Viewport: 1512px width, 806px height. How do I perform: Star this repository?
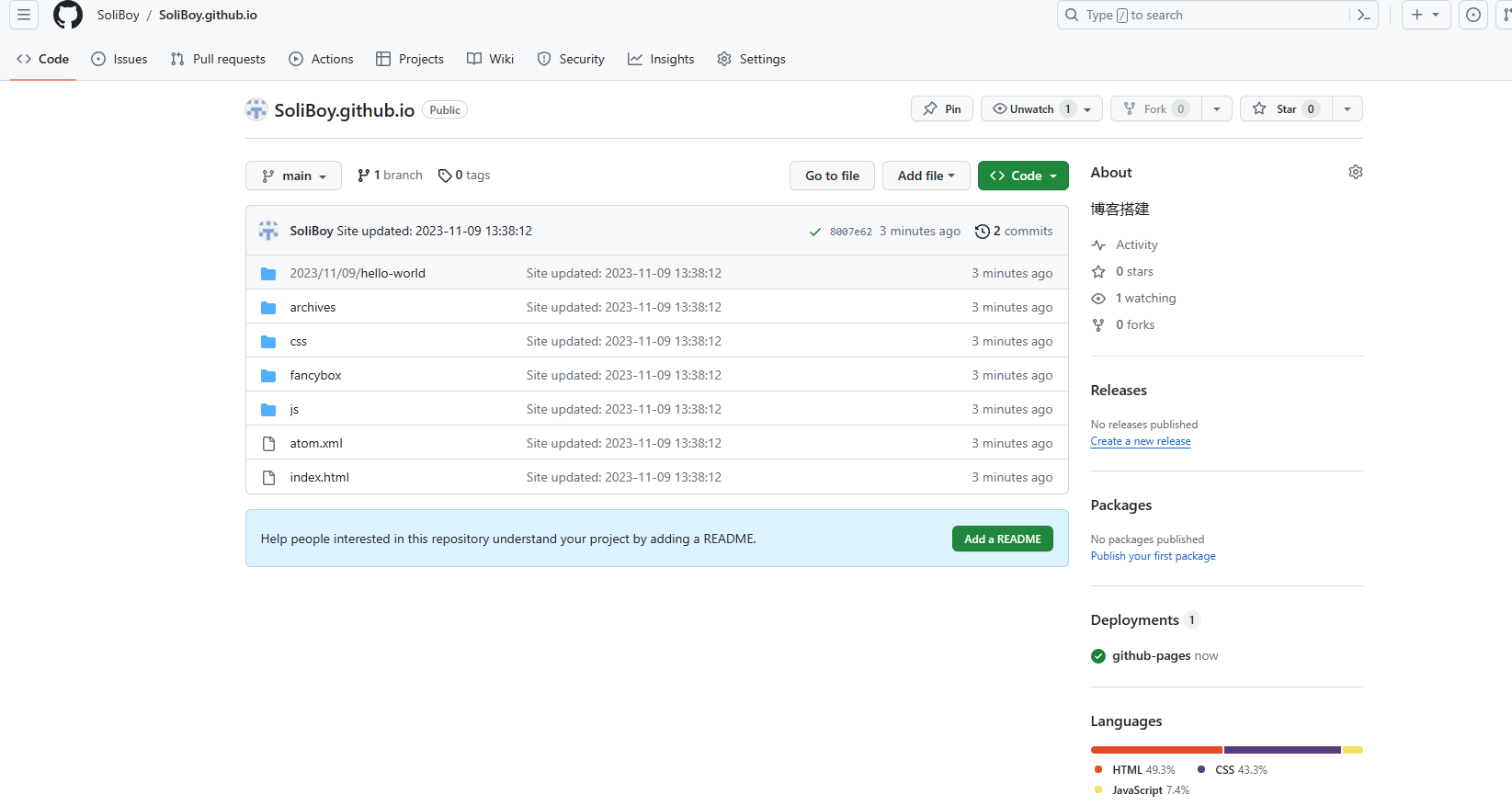[1286, 108]
